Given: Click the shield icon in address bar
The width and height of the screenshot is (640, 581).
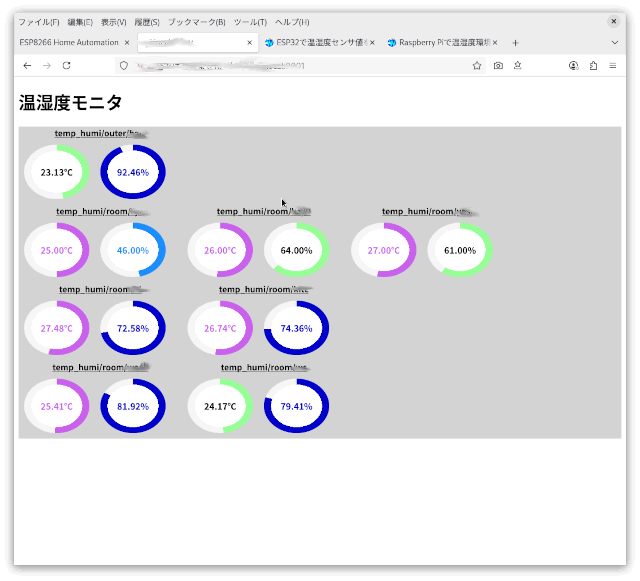Looking at the screenshot, I should click(x=124, y=65).
